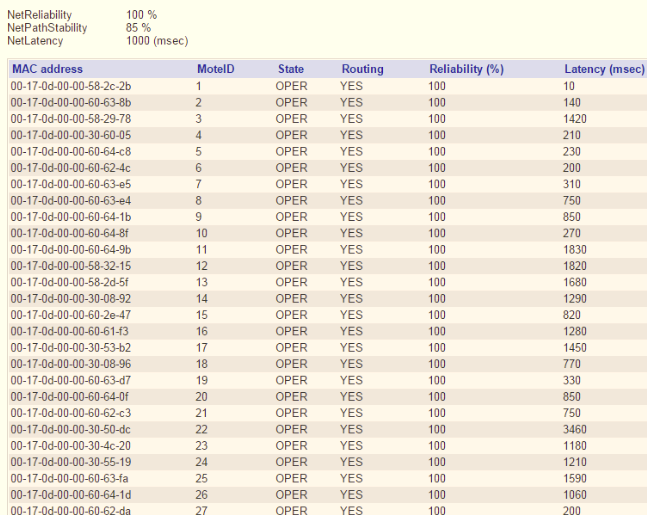The image size is (647, 515).
Task: Select the NetPathStability 85 % value
Action: coord(138,28)
